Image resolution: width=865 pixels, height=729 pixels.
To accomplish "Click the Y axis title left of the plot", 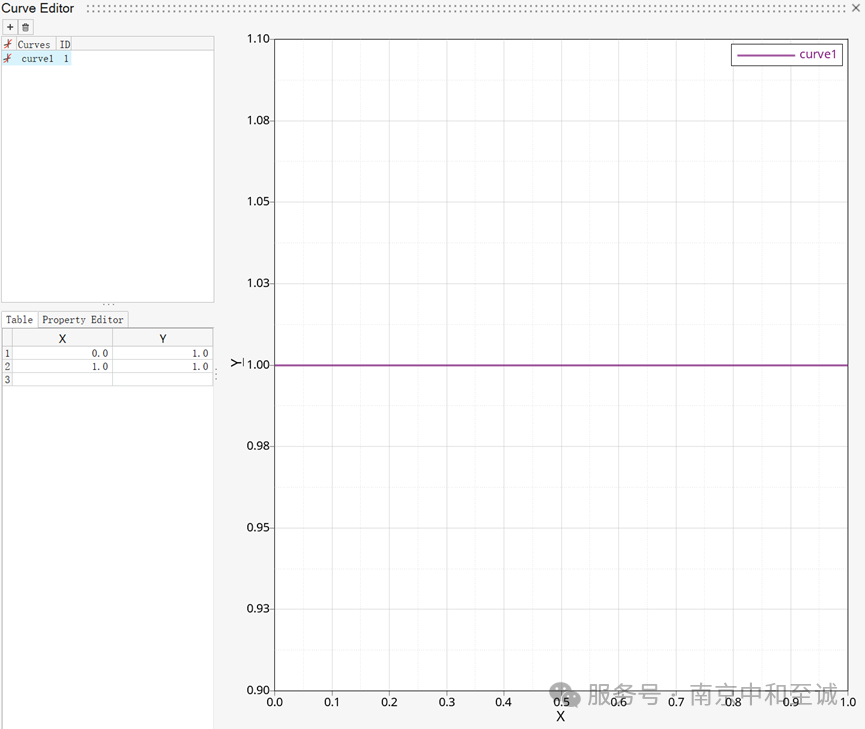I will pos(237,363).
